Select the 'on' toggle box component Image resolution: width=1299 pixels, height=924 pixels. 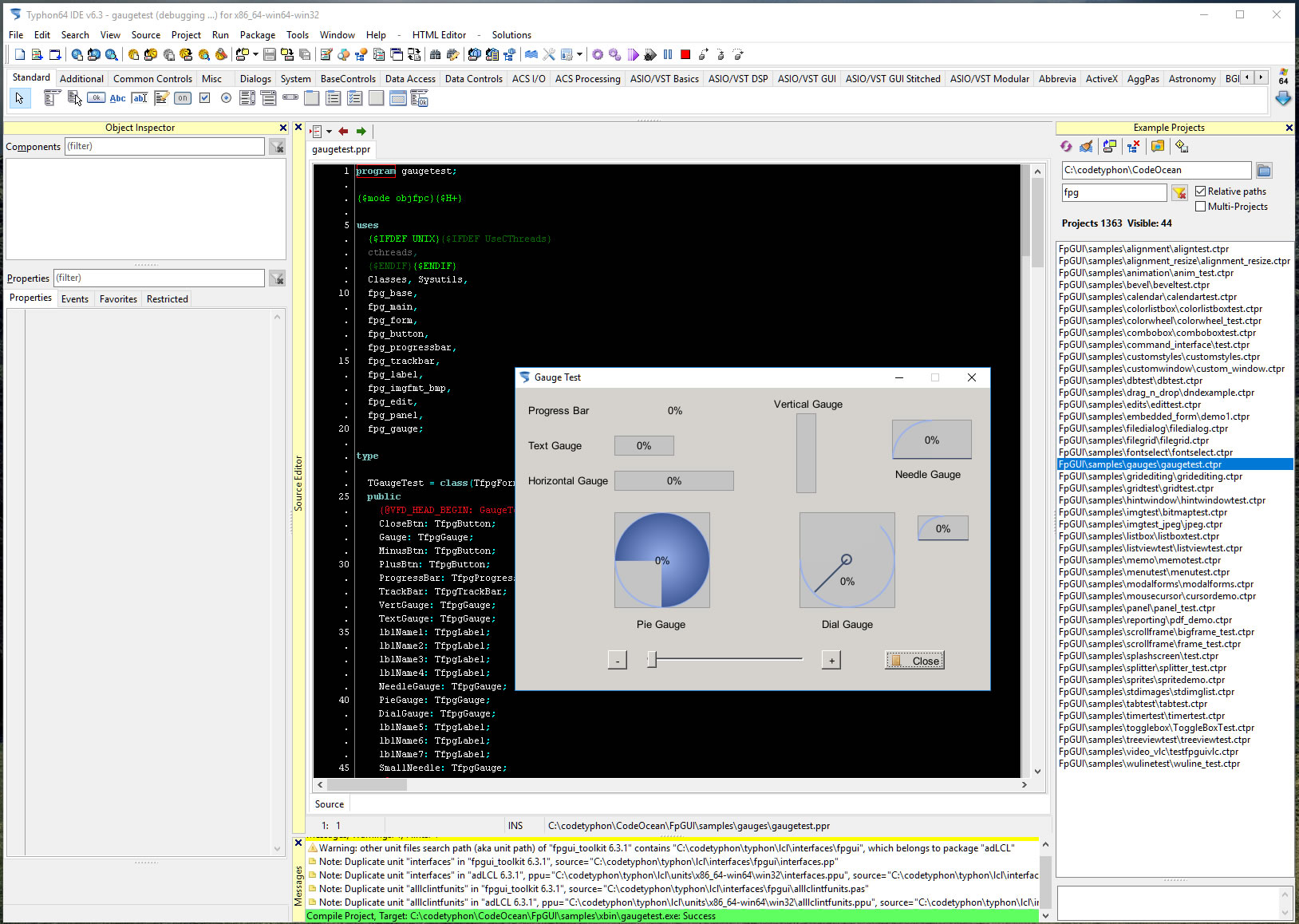pyautogui.click(x=183, y=98)
